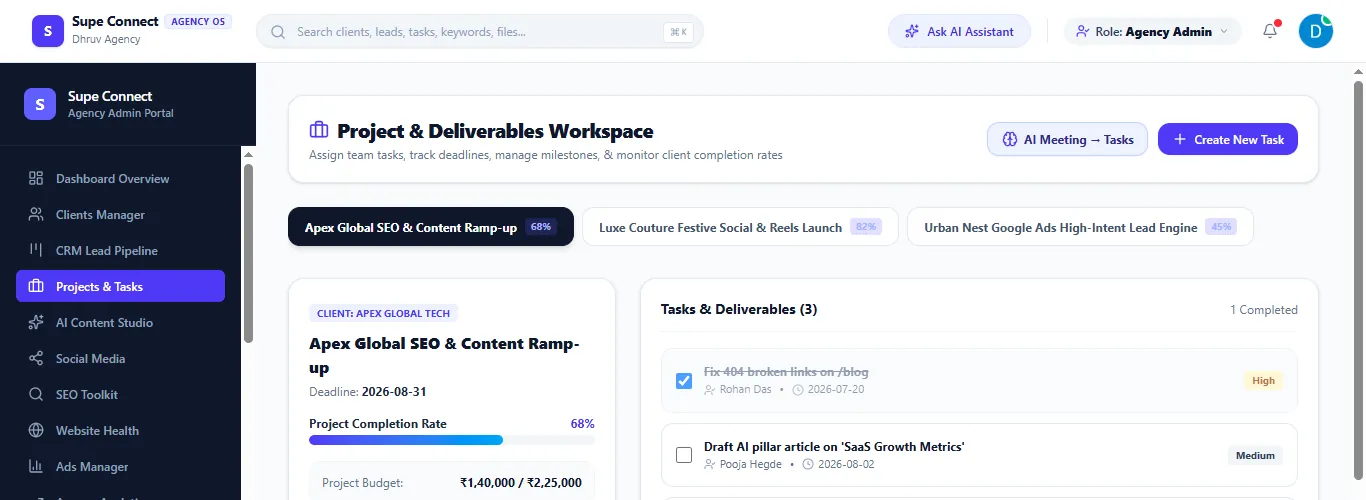The height and width of the screenshot is (500, 1366).
Task: Click the plus icon on Create New Task
Action: tap(1180, 140)
